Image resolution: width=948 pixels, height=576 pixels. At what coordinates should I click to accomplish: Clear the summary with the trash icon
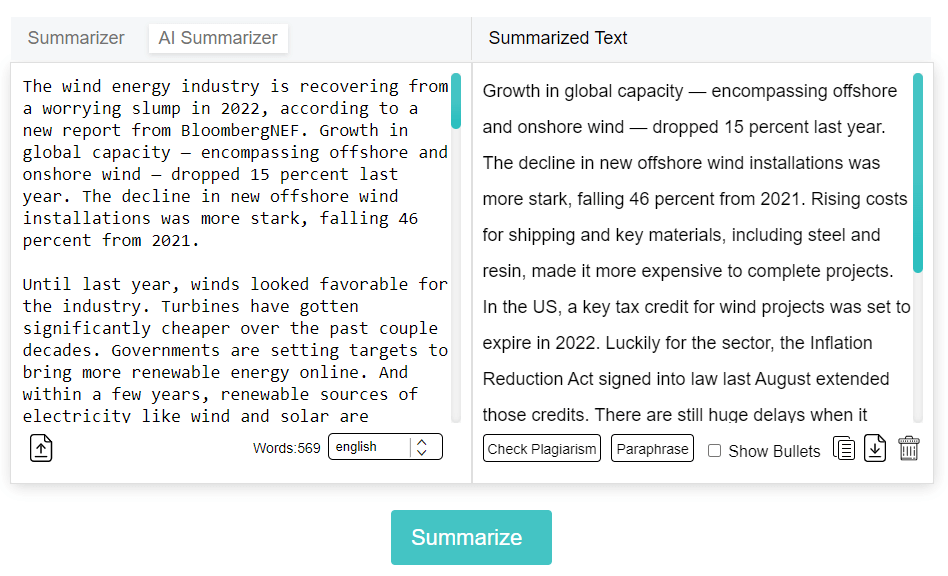coord(907,448)
